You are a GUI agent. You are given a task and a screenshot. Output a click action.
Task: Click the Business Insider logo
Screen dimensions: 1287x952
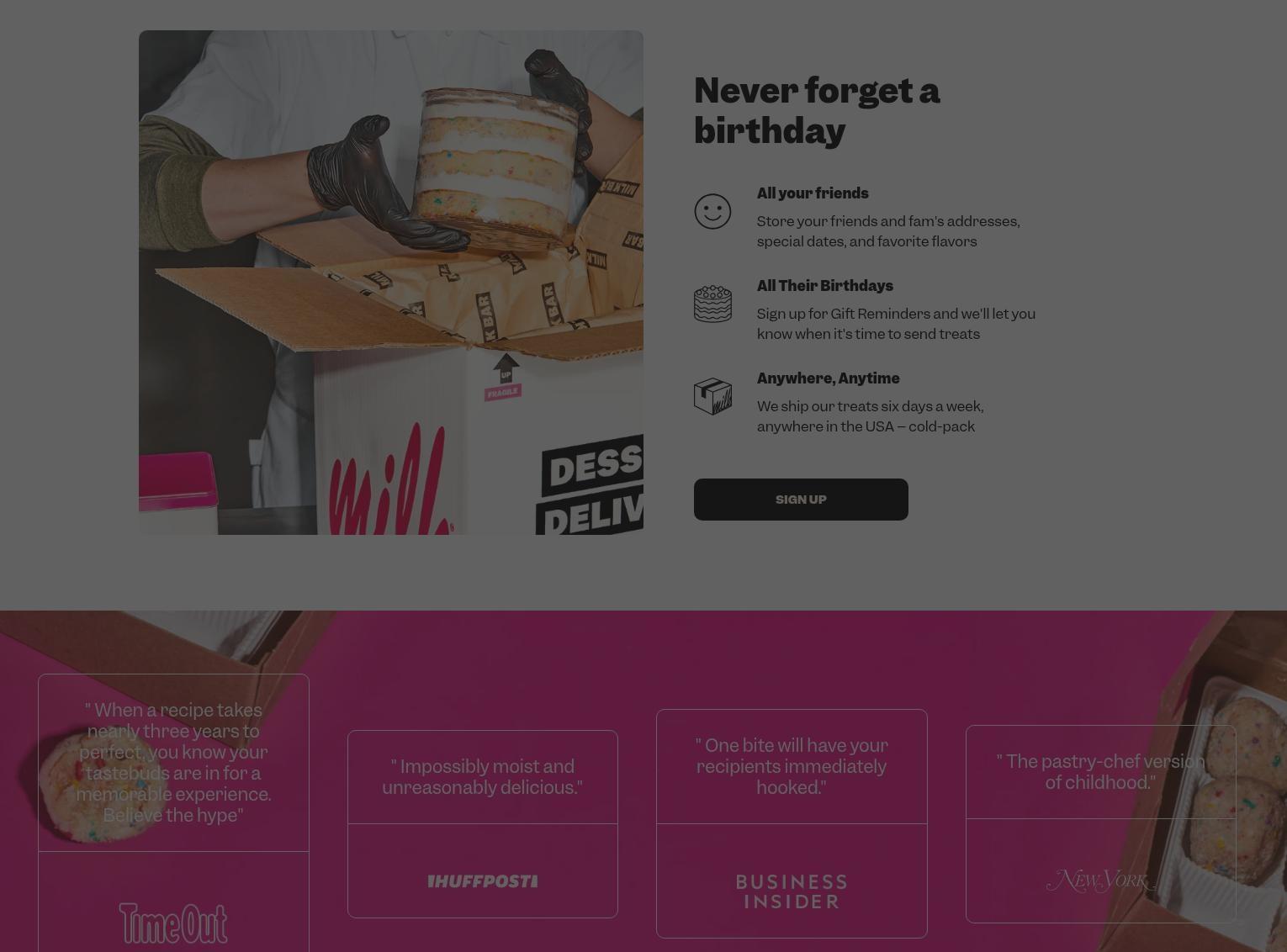pyautogui.click(x=792, y=891)
